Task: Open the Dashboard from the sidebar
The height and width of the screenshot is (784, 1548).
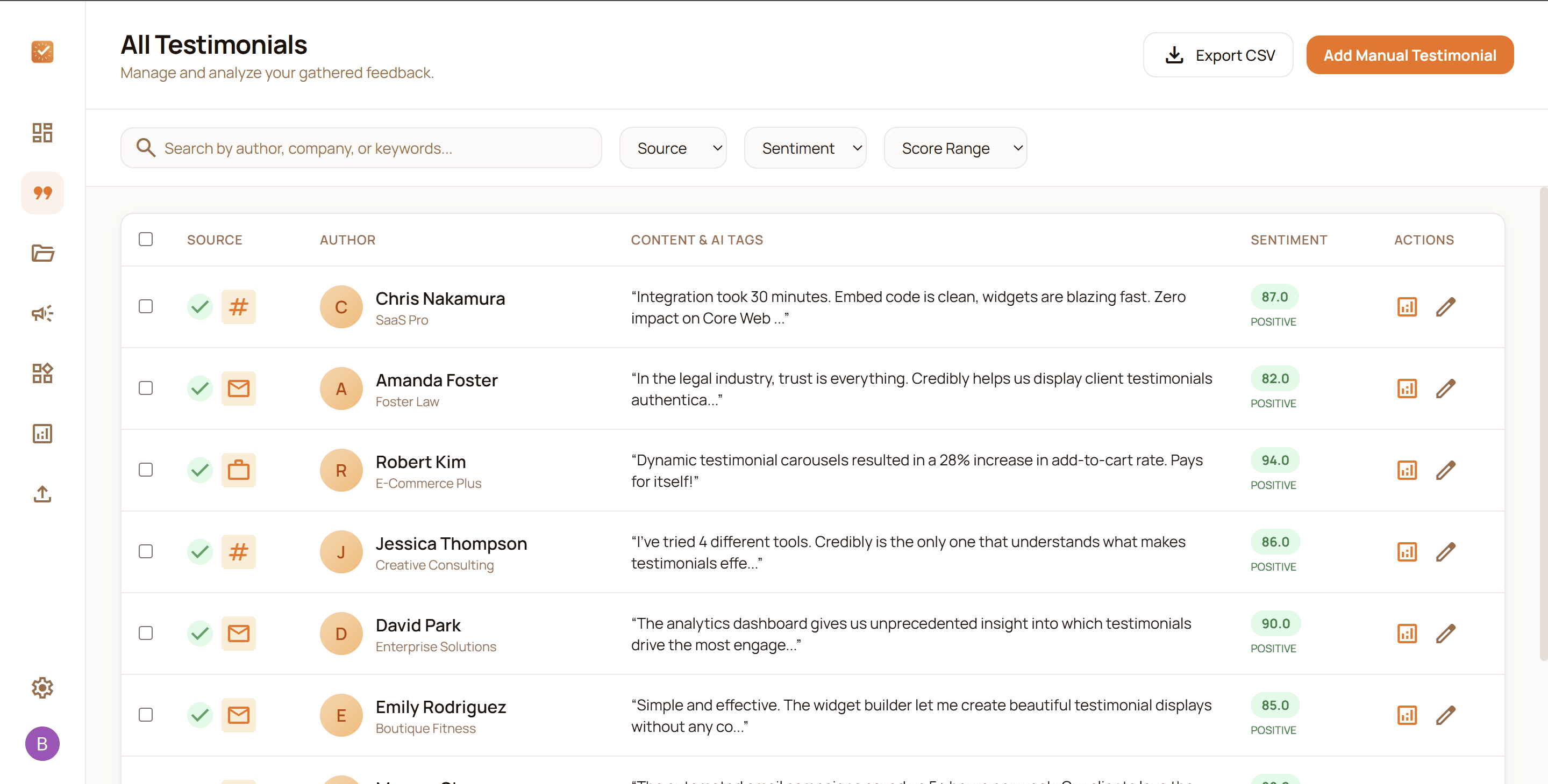Action: [42, 132]
